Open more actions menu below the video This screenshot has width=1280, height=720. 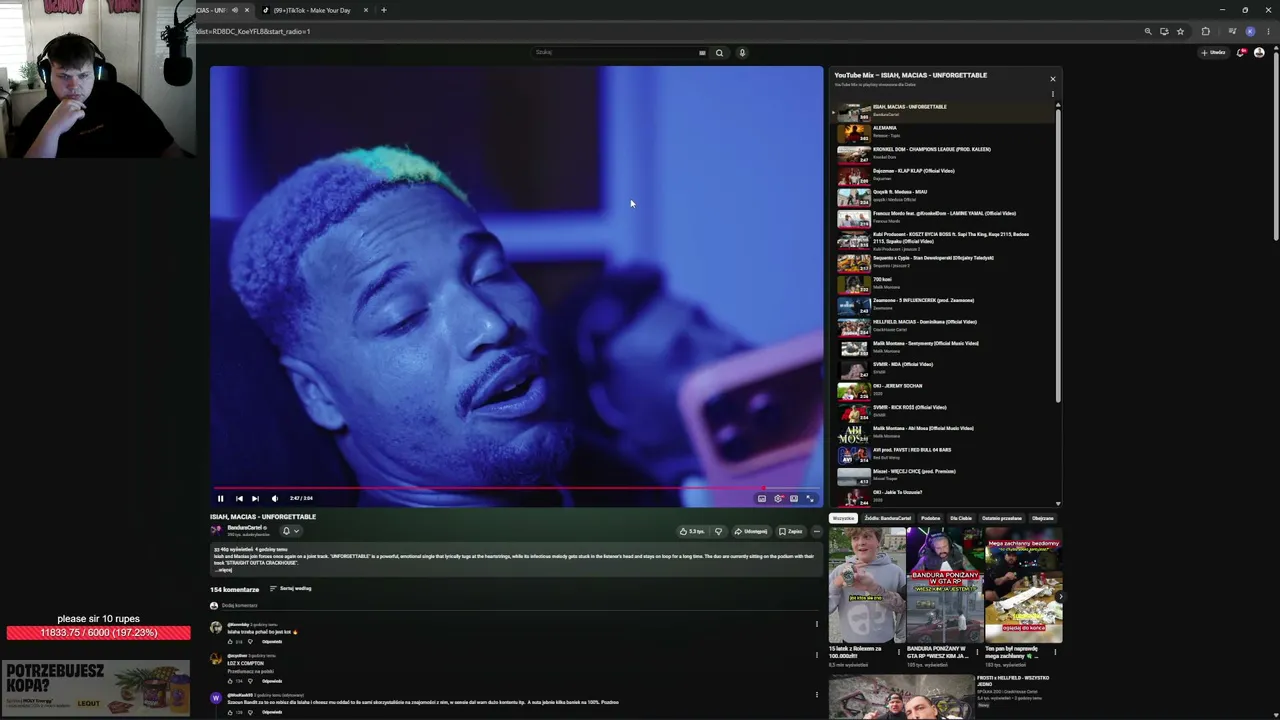(x=817, y=532)
